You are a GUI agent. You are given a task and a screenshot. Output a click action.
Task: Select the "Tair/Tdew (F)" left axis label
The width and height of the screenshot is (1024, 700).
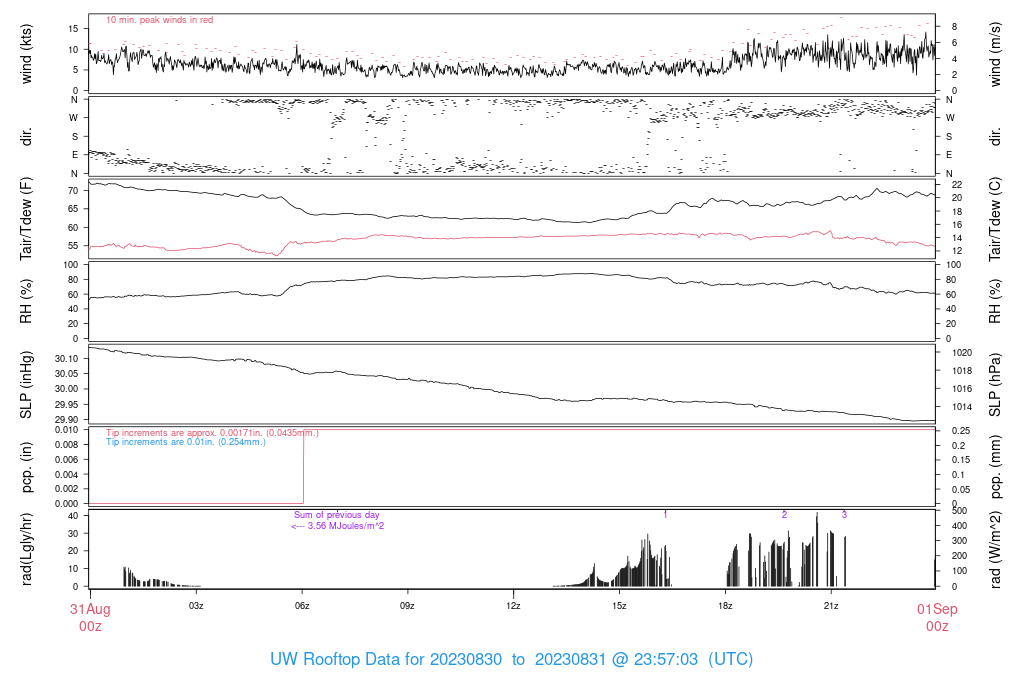tap(27, 217)
